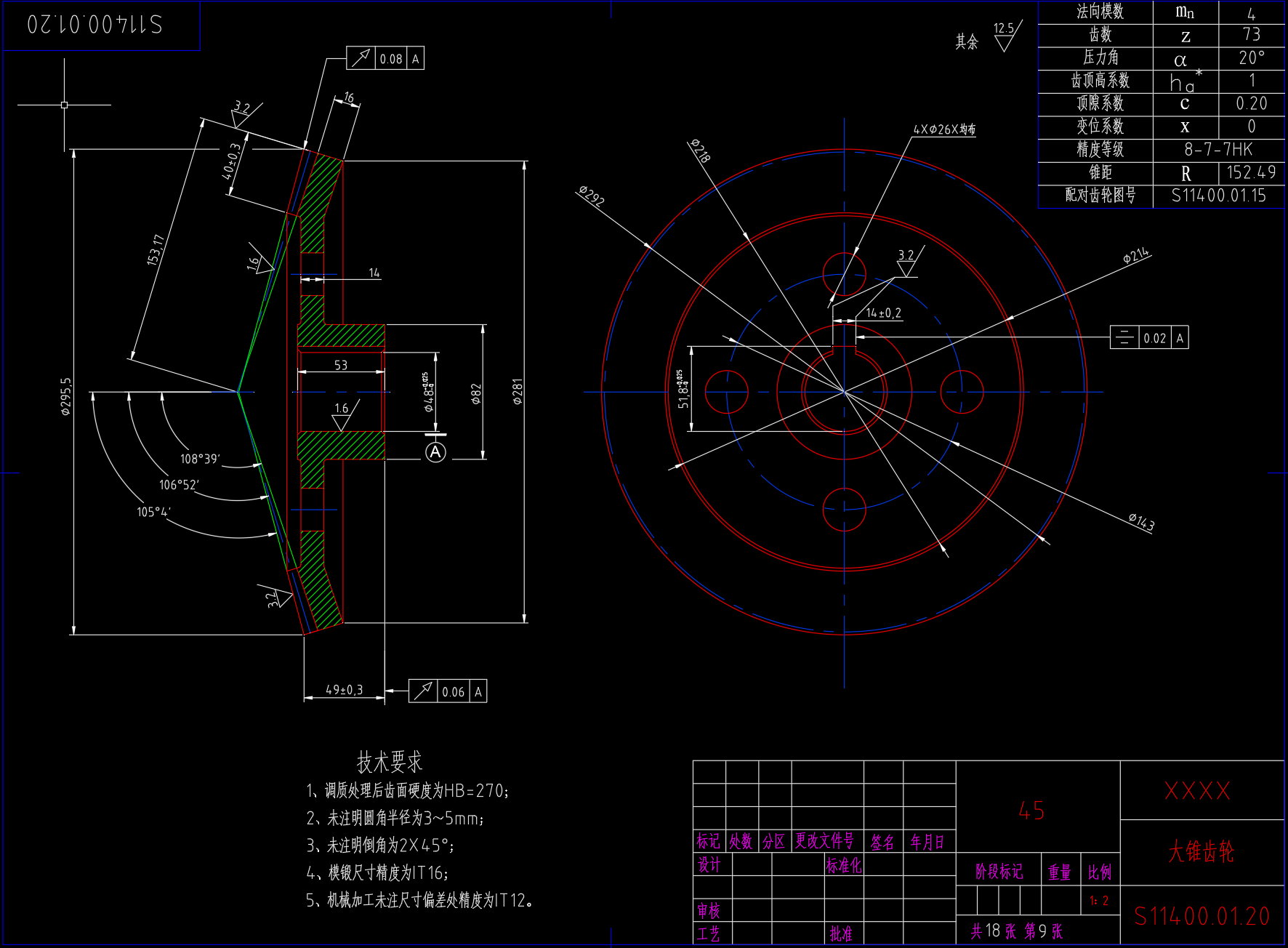Click the datum A circle symbol
The width and height of the screenshot is (1288, 948).
[435, 452]
